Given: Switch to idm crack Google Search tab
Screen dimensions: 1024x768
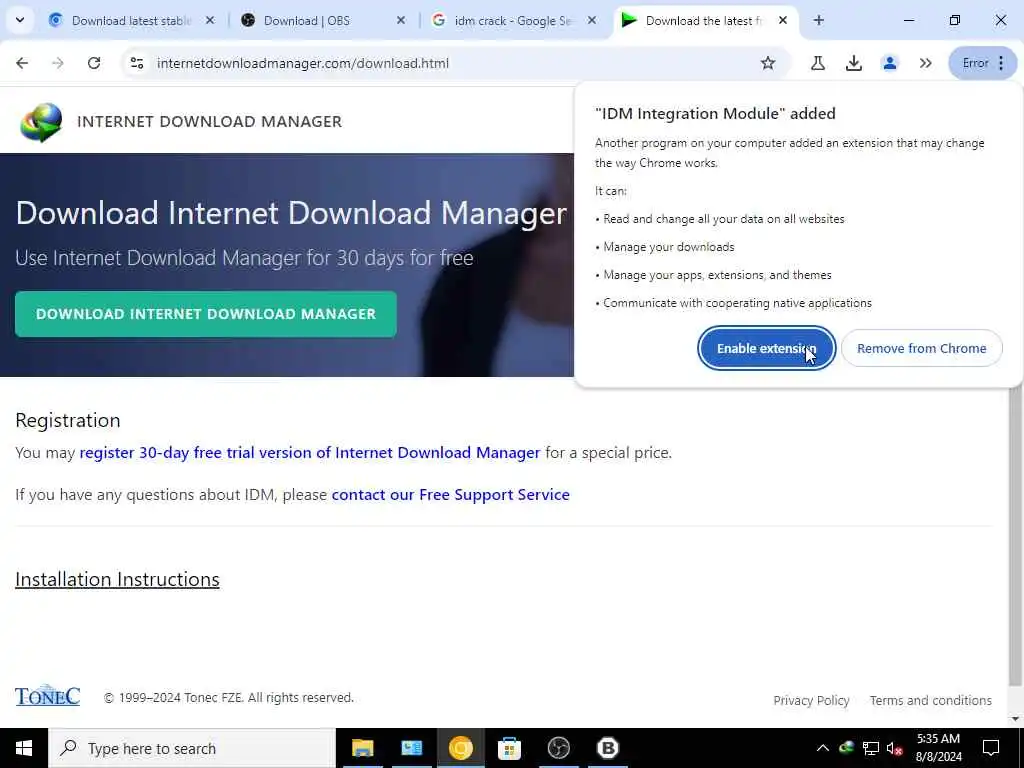Looking at the screenshot, I should [513, 20].
